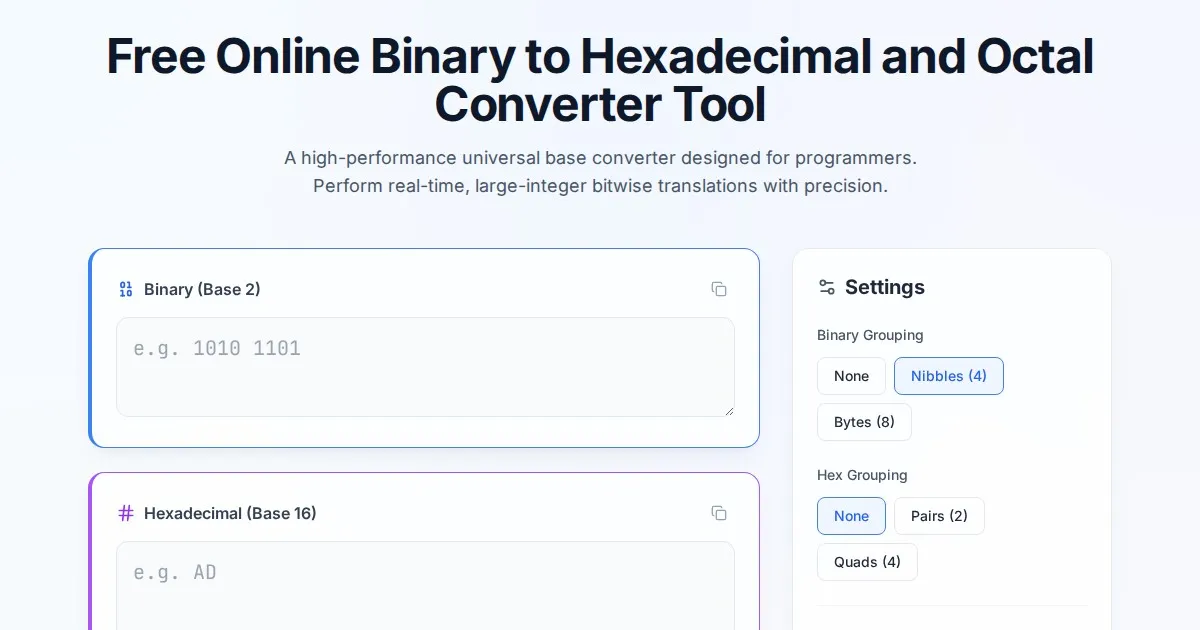1200x630 pixels.
Task: Set Binary Grouping to None
Action: (851, 376)
